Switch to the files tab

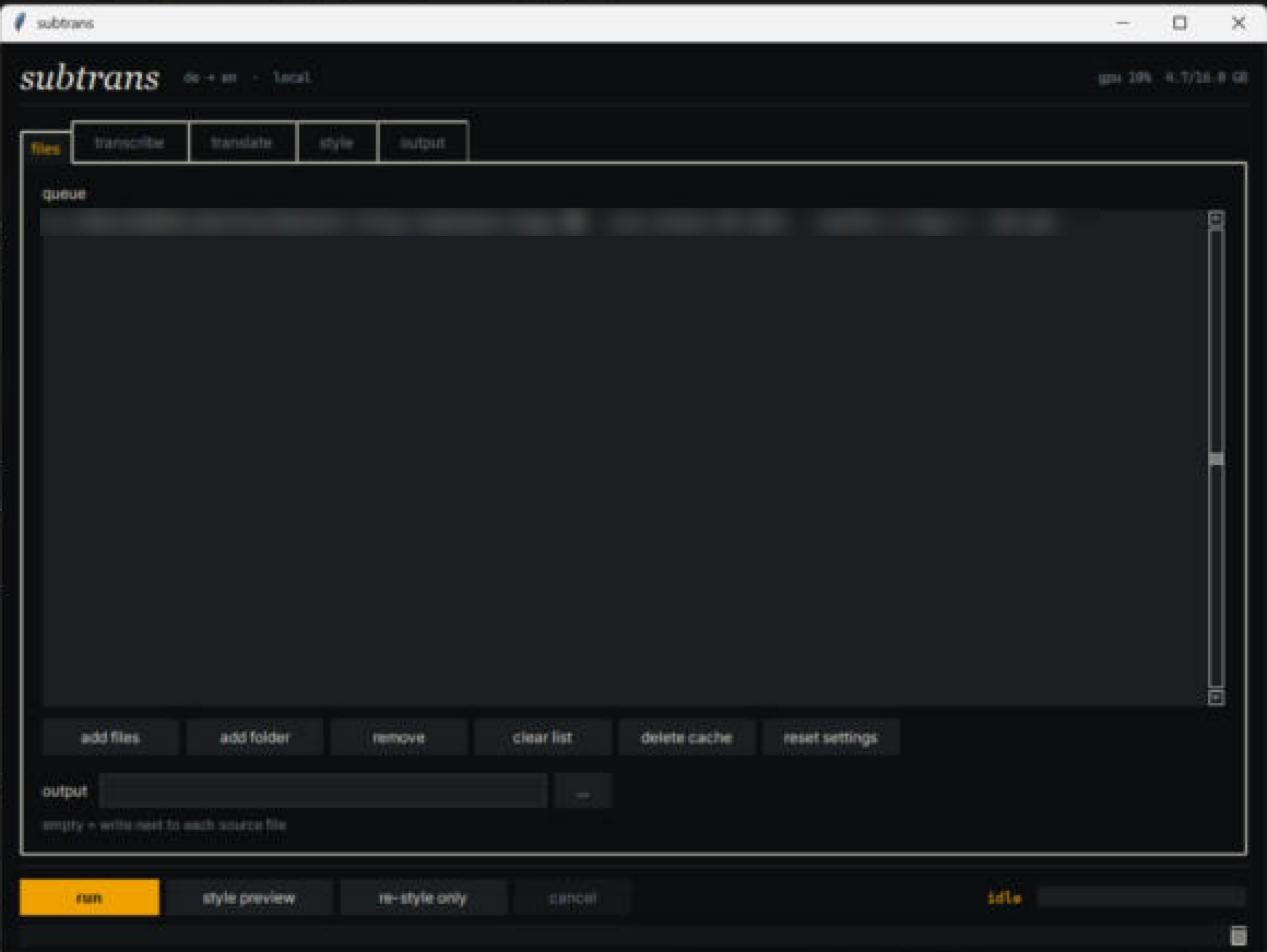46,149
